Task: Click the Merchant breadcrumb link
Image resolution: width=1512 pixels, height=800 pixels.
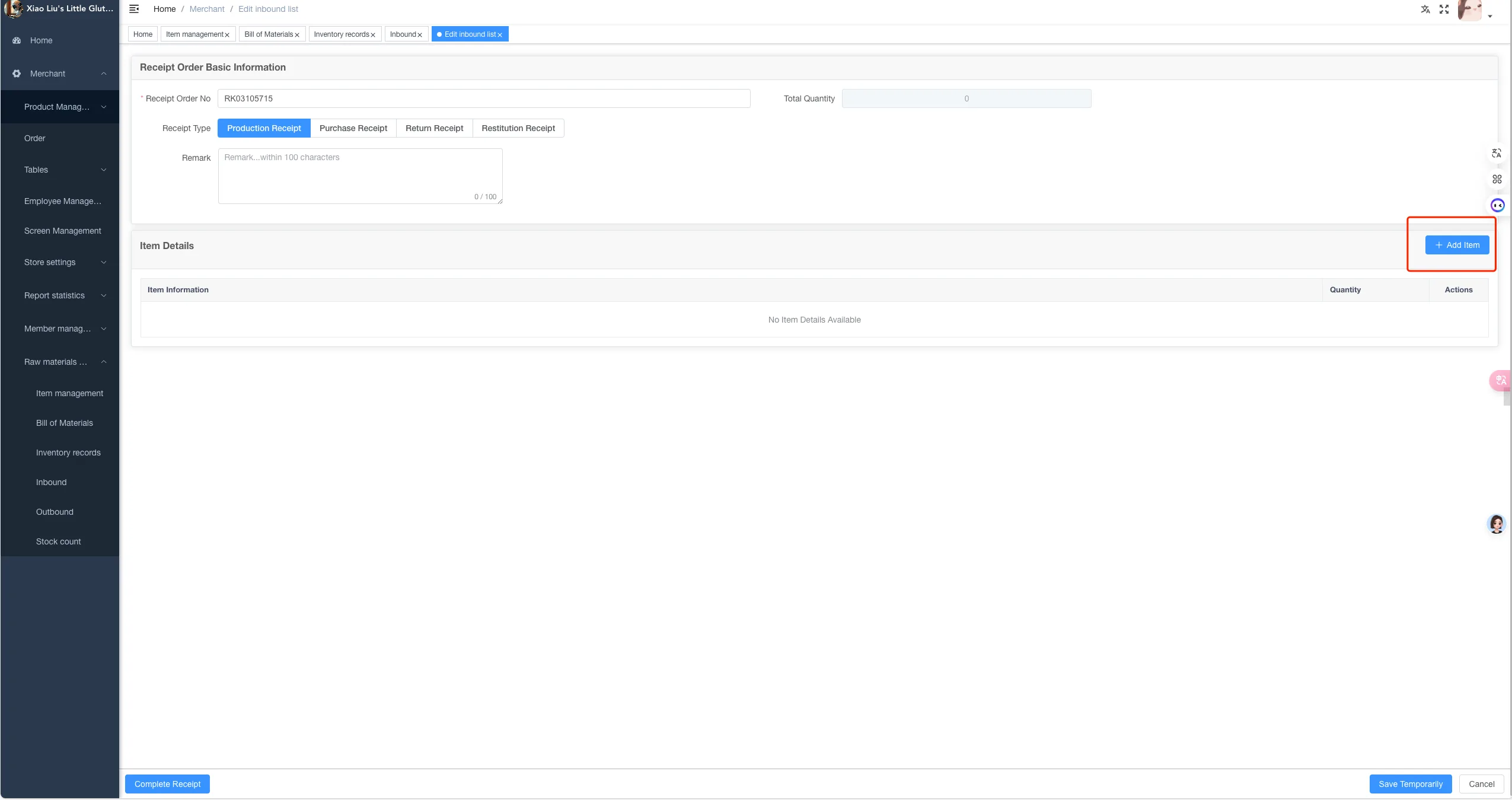Action: coord(207,9)
